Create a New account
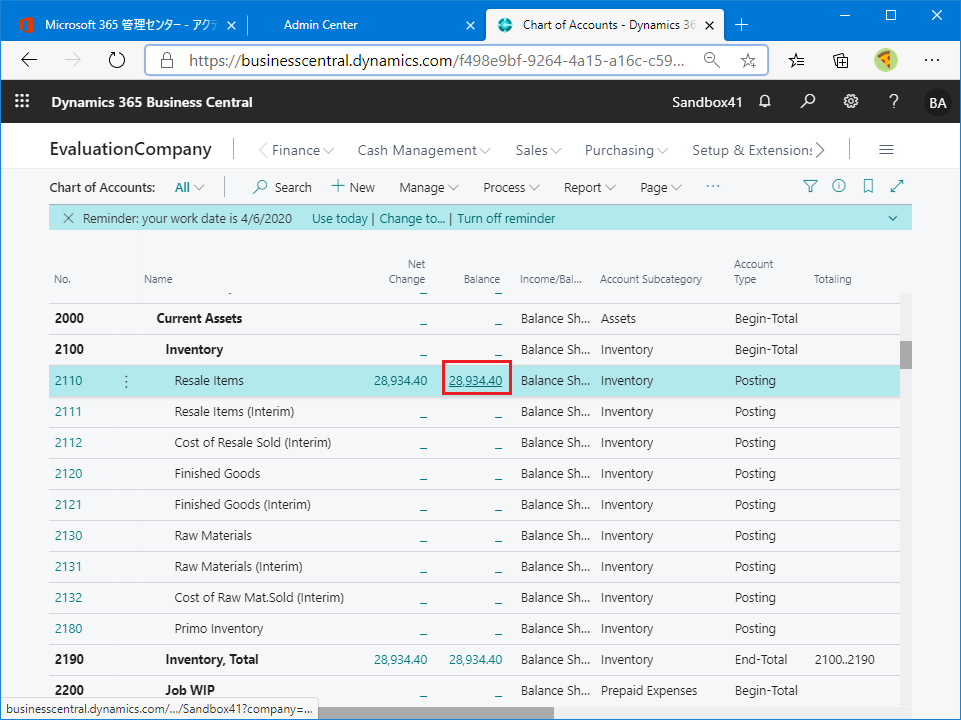 pos(353,188)
